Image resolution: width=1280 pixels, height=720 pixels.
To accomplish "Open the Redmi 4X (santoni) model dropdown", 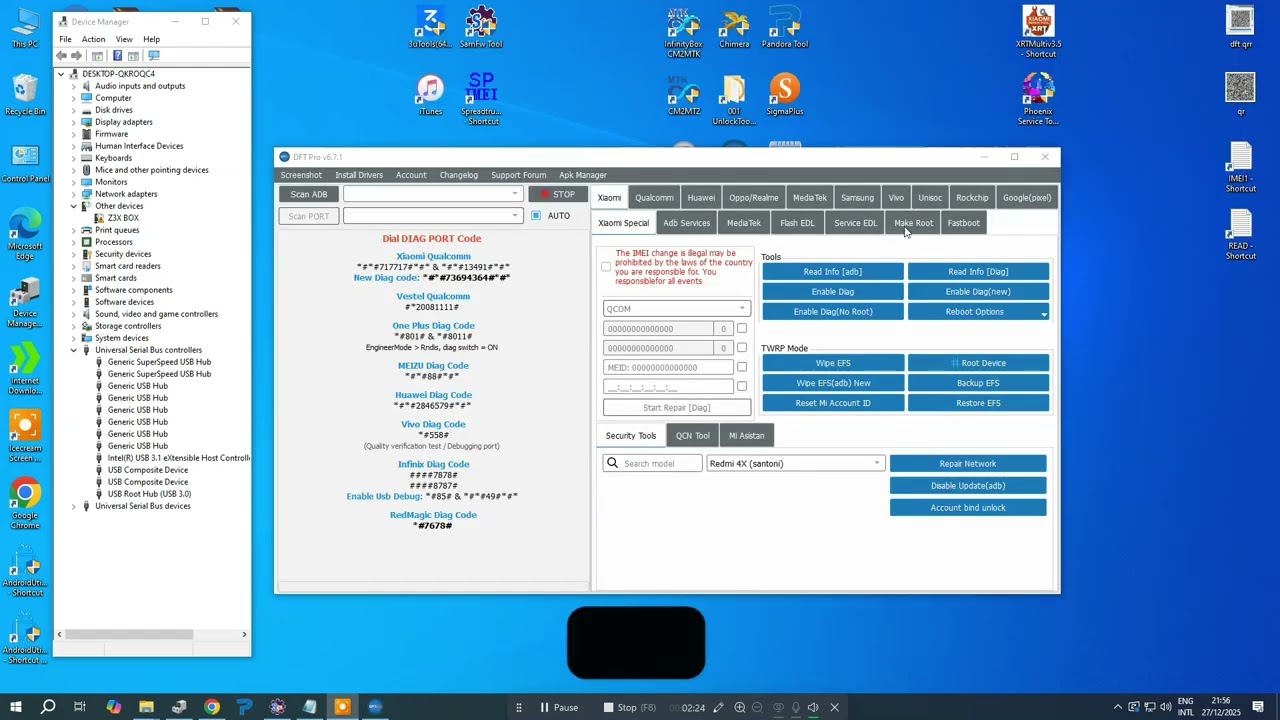I will (x=795, y=464).
